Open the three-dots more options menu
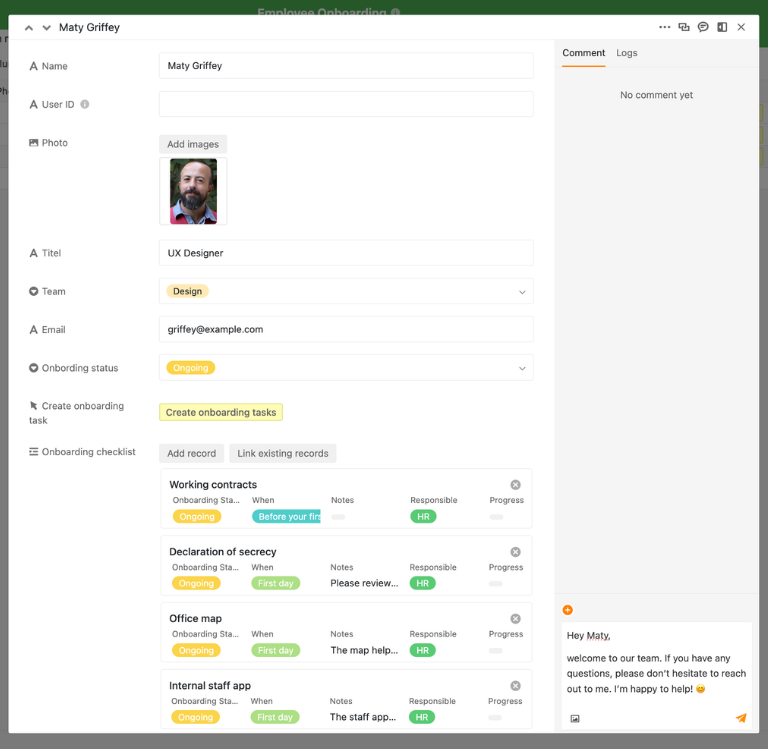Screen dimensions: 768x749 665,27
